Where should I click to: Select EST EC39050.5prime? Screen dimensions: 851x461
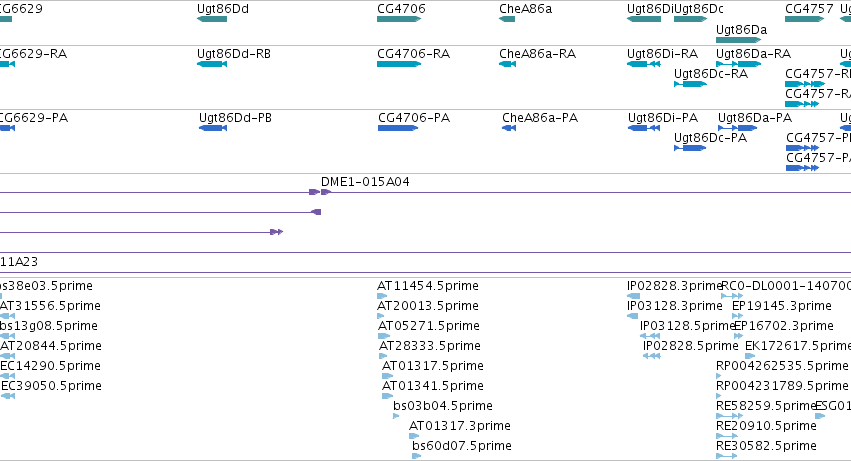(x=52, y=386)
